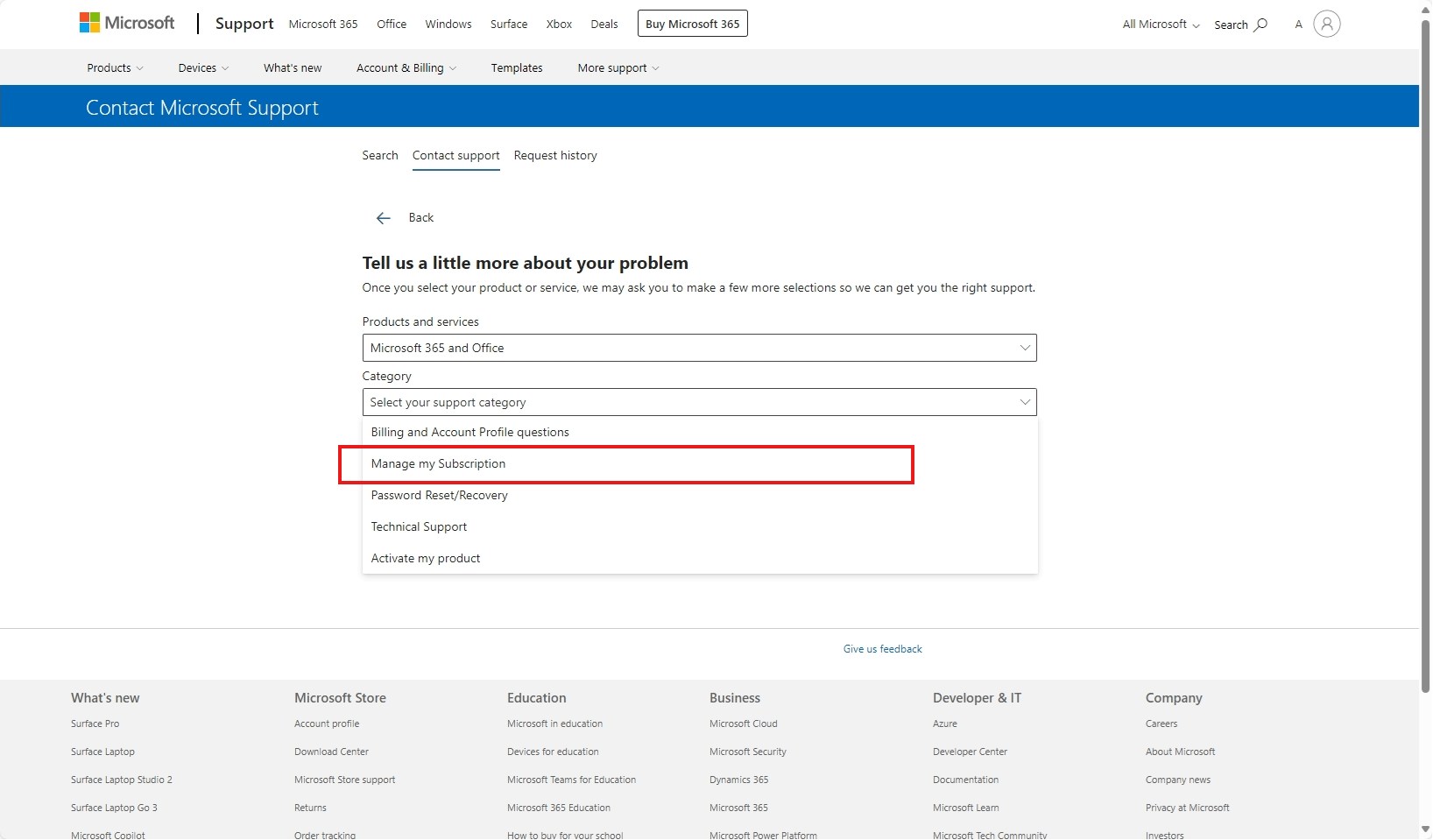Viewport: 1433px width, 840px height.
Task: Open the Download Center footer link
Action: click(331, 752)
